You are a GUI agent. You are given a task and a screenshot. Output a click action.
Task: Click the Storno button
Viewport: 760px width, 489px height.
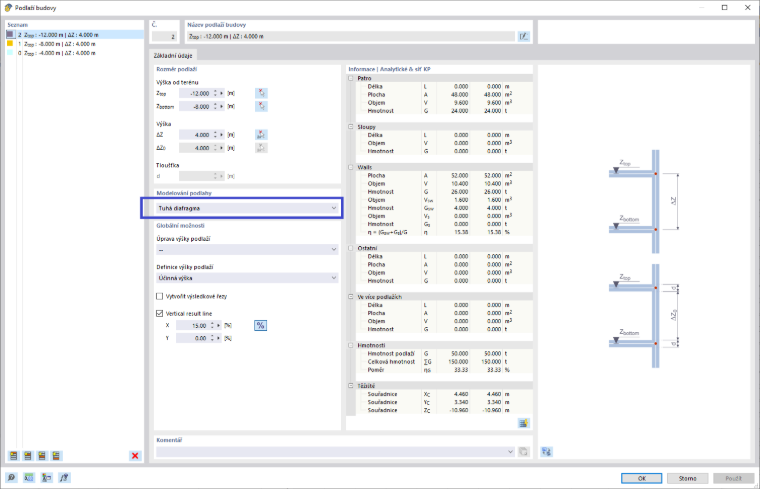[x=687, y=478]
